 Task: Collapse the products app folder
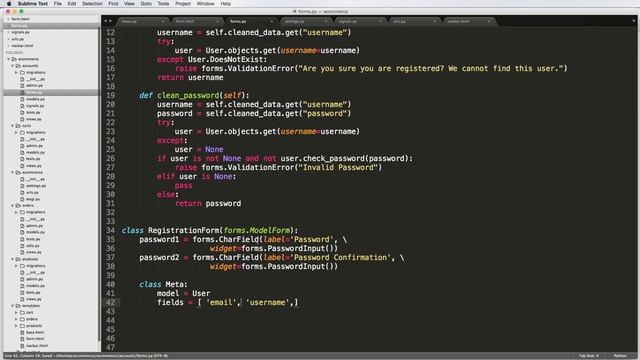[x=13, y=259]
